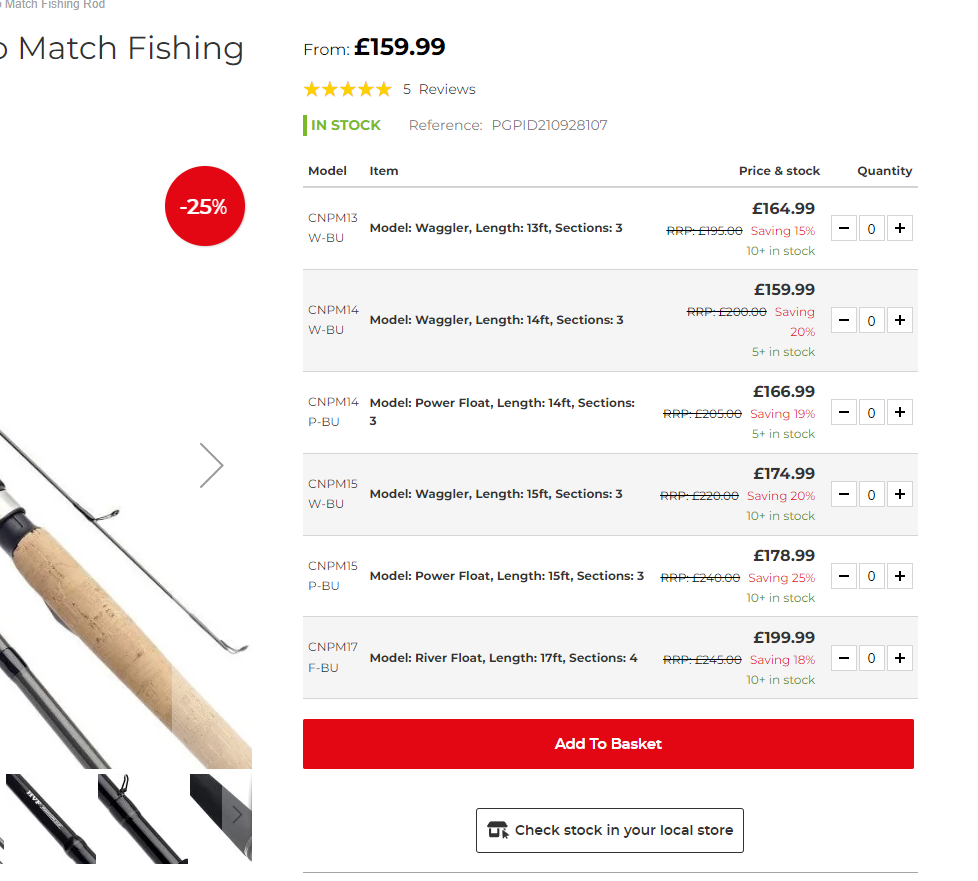Click plus for 14ft Waggler rod
Screen dimensions: 978x881
(900, 321)
